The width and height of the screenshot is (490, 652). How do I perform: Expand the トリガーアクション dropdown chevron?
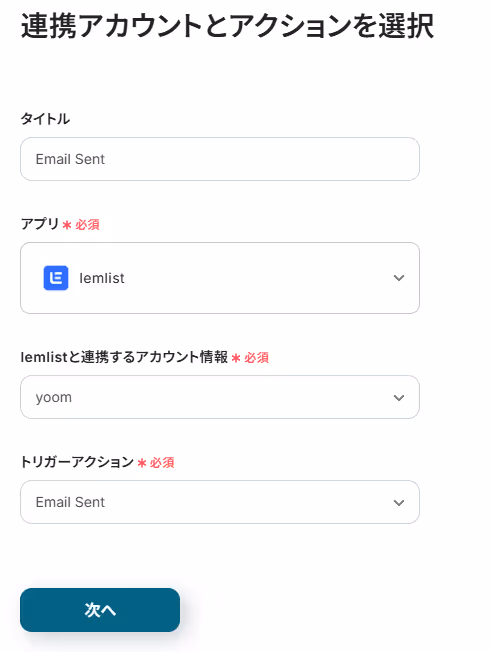[x=399, y=503]
